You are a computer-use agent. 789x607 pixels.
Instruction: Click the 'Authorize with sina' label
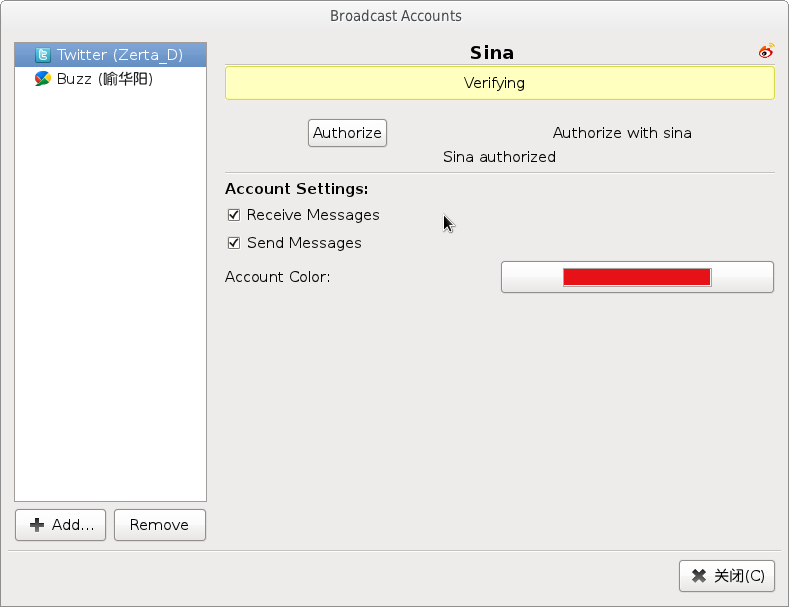622,133
